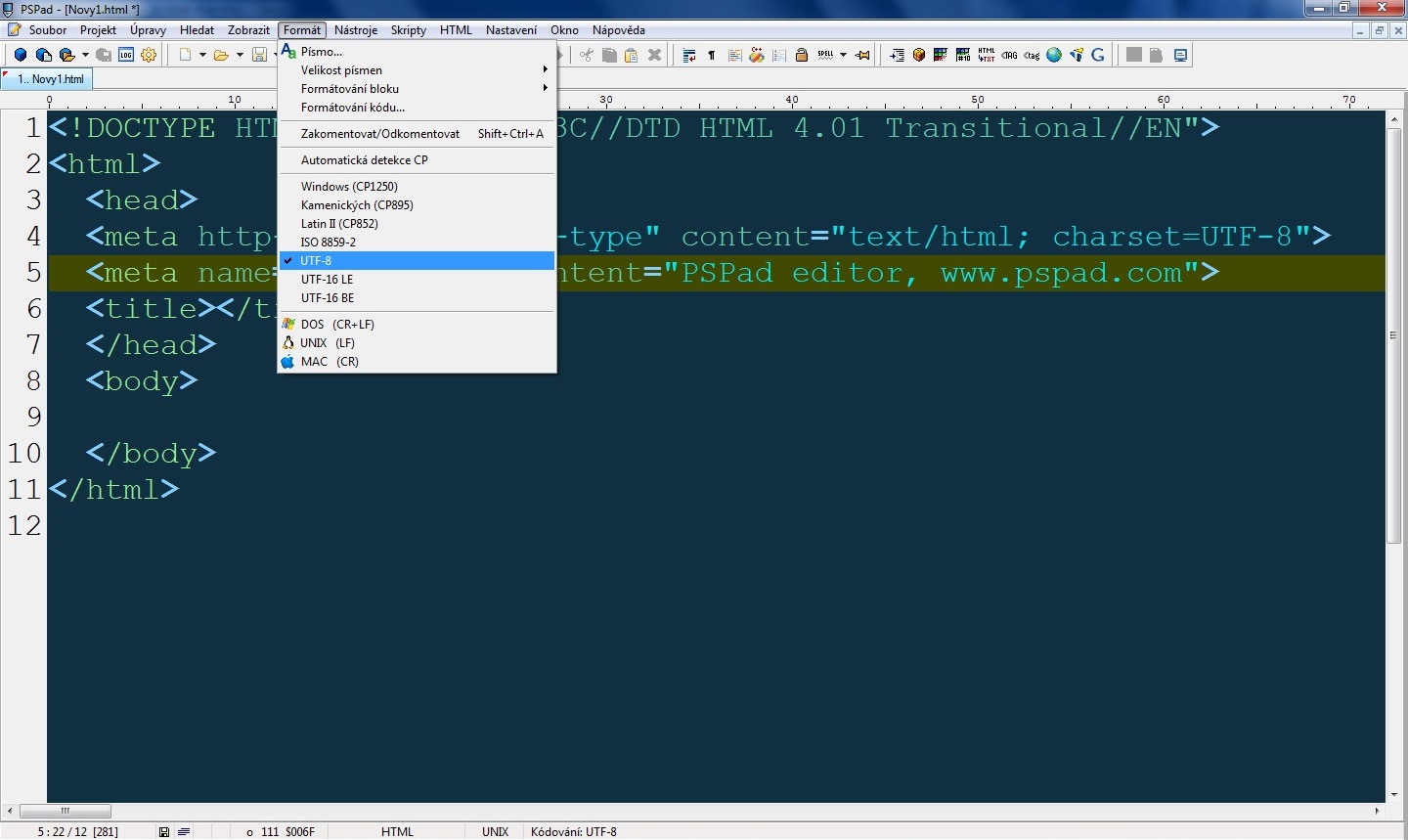1408x840 pixels.
Task: Click the HTML to TXT conversion icon
Action: tap(987, 55)
